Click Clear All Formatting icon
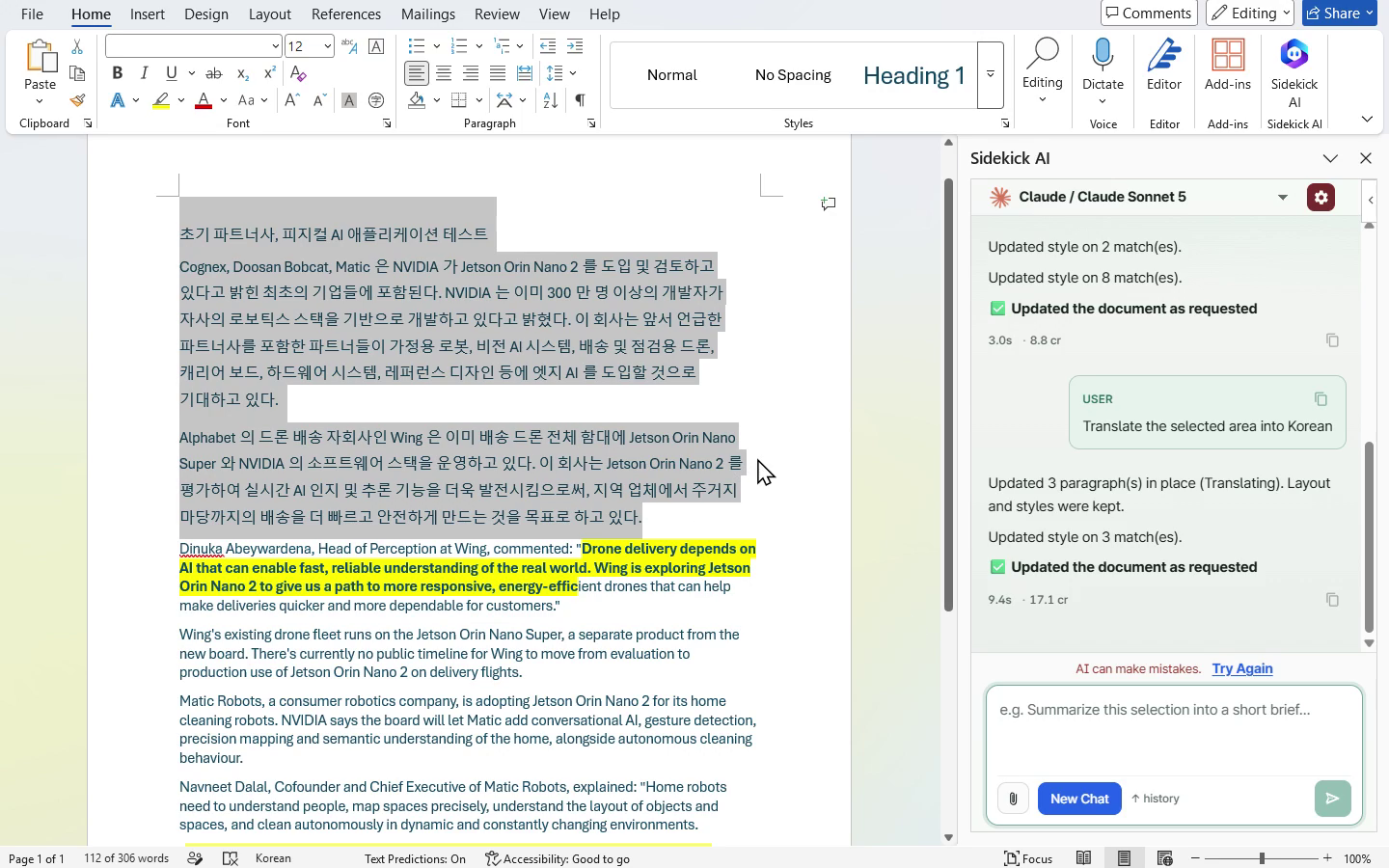Viewport: 1389px width, 868px height. point(298,73)
